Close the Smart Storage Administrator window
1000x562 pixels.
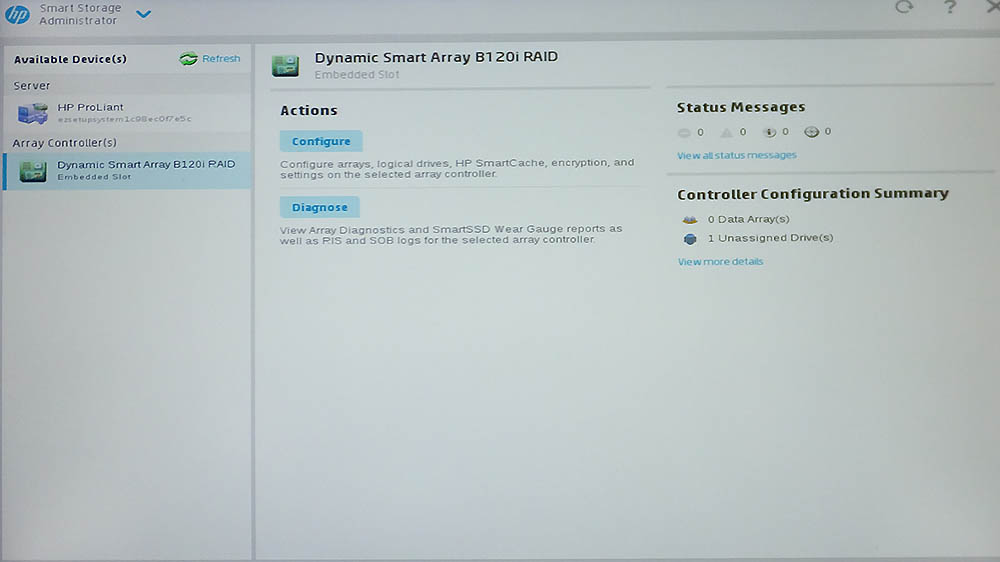click(993, 6)
